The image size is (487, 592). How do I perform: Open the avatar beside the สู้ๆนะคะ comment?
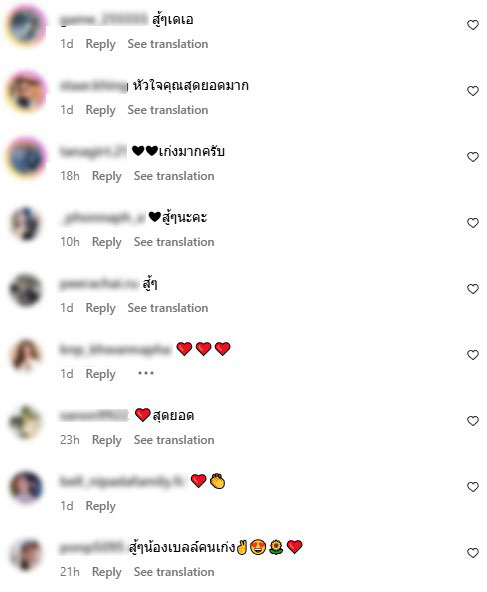pyautogui.click(x=26, y=224)
